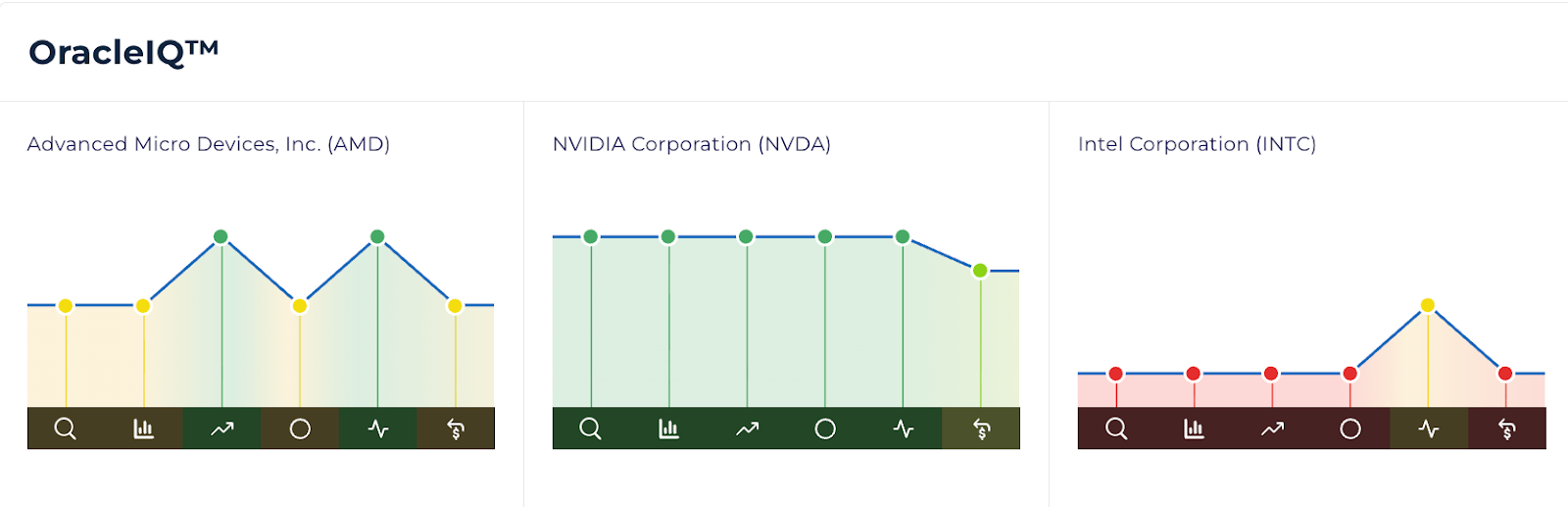Click the OracleIQ heading
Viewport: 1568px width, 507px height.
coord(123,52)
